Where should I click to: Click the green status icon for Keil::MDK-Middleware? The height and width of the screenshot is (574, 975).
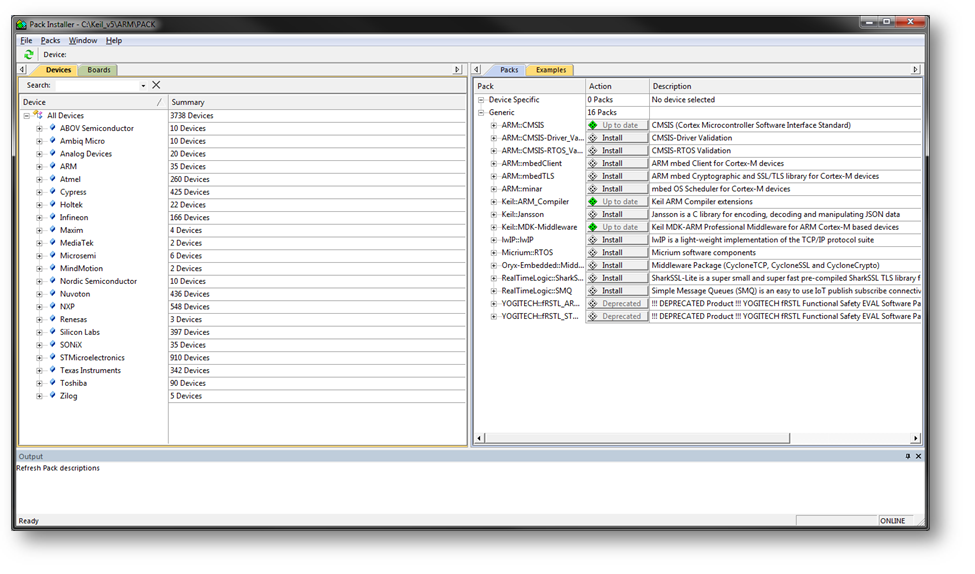coord(593,227)
